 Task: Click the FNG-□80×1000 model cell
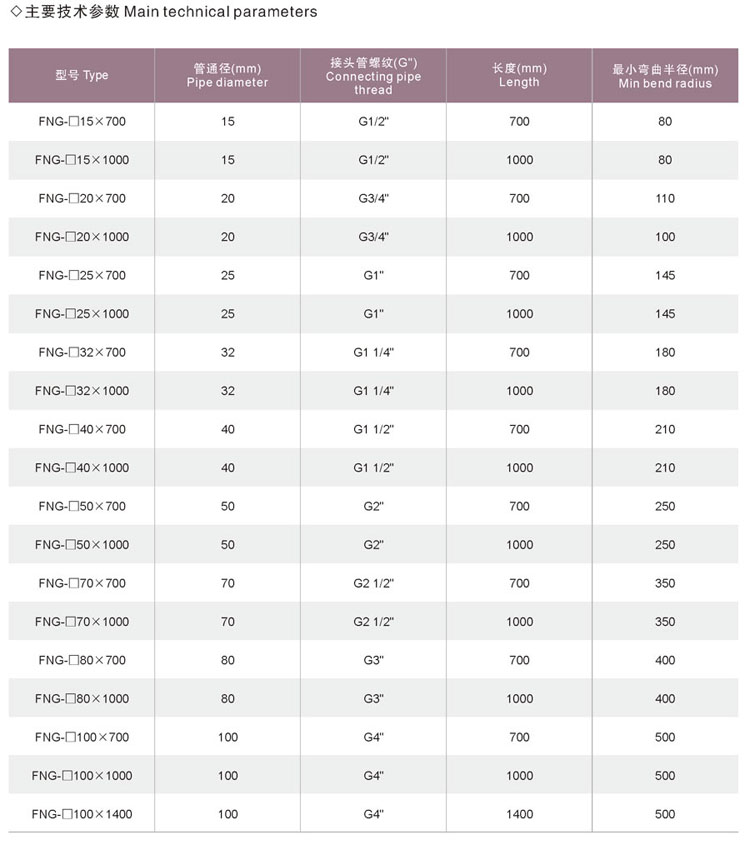coord(82,699)
